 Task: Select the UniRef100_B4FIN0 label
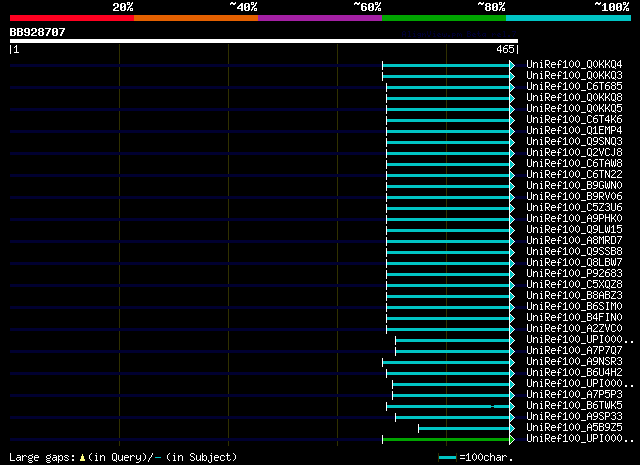[x=574, y=318]
